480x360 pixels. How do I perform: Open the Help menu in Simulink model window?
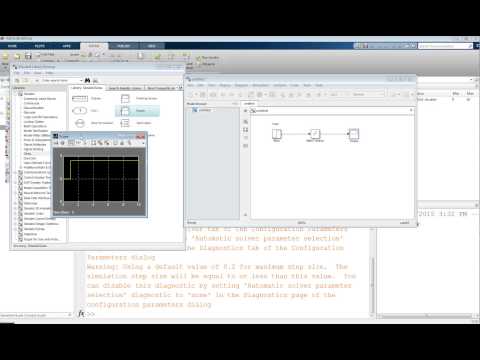(x=319, y=85)
